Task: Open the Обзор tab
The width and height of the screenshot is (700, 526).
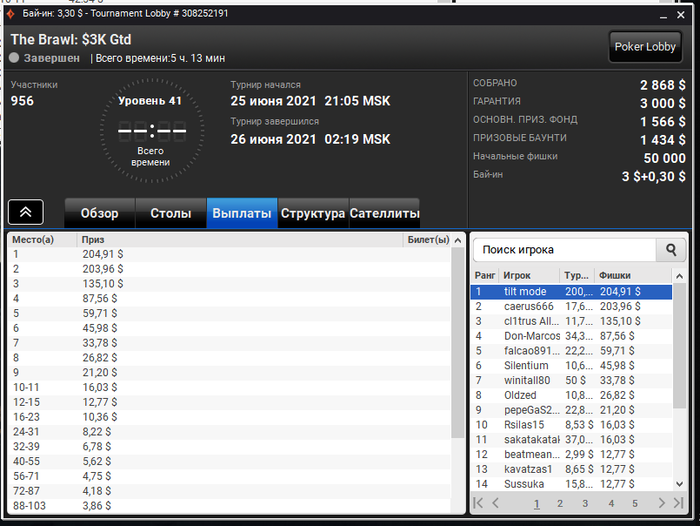Action: pyautogui.click(x=100, y=213)
